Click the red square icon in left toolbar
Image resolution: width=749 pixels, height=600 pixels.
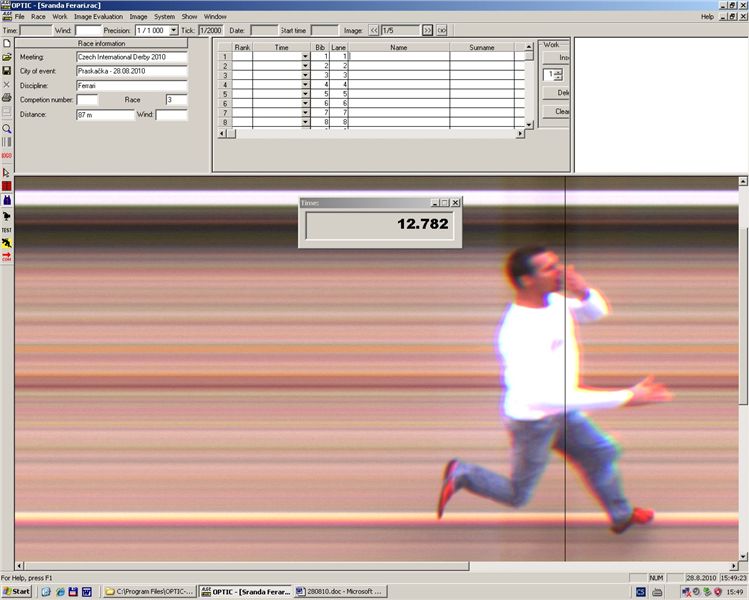tap(7, 186)
